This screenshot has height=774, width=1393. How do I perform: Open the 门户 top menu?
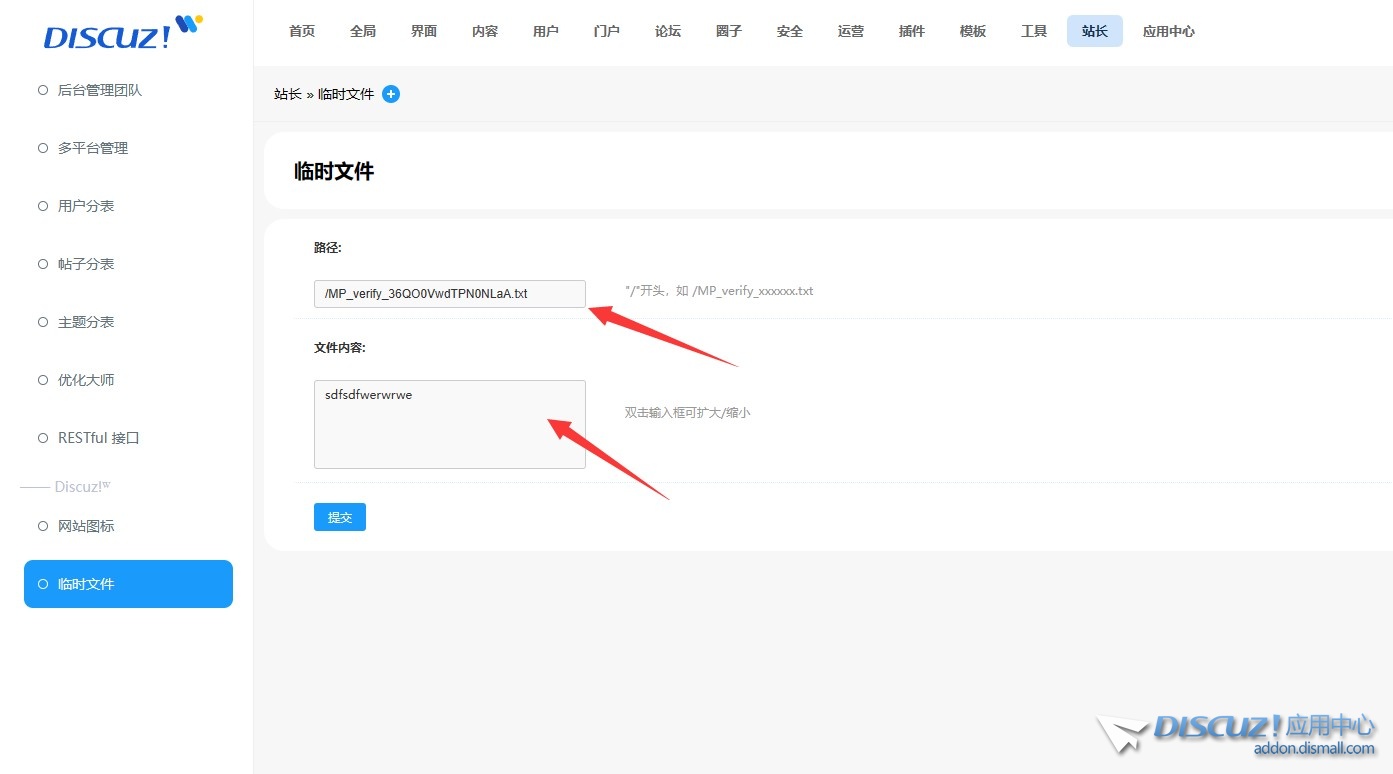tap(607, 31)
